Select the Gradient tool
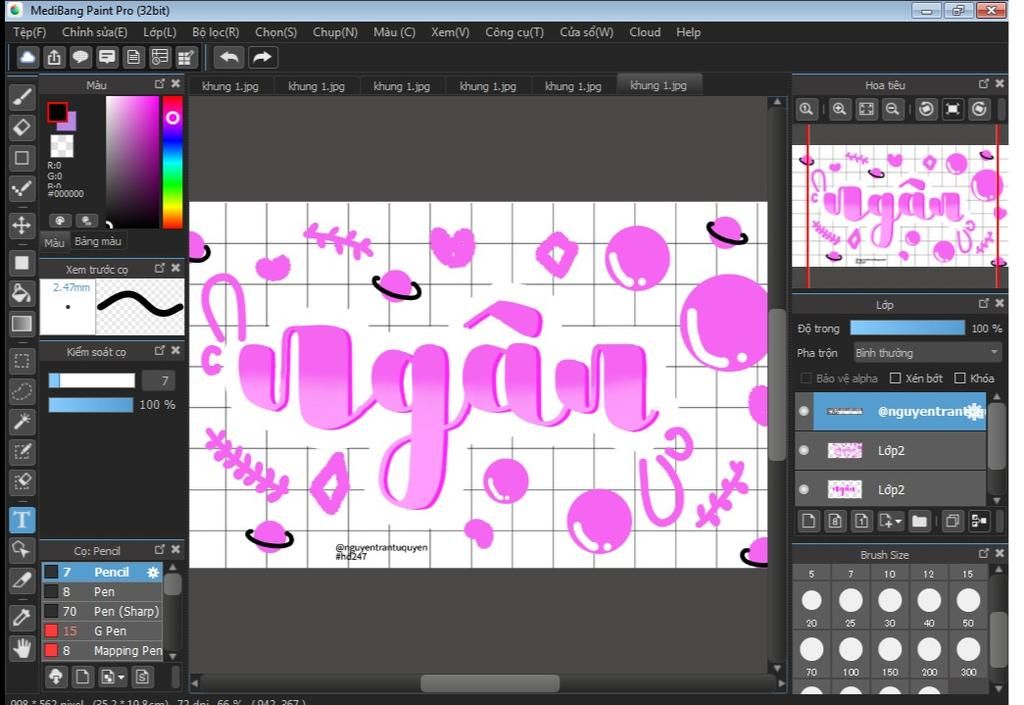 [22, 324]
